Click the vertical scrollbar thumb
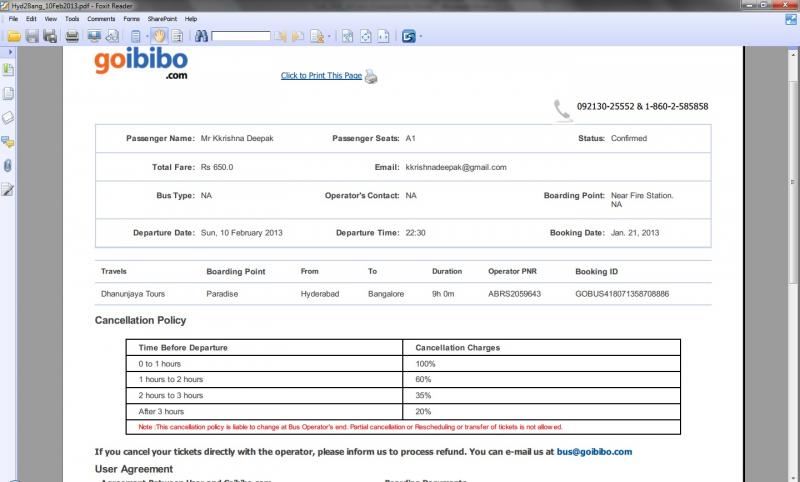The height and width of the screenshot is (482, 800). click(793, 182)
